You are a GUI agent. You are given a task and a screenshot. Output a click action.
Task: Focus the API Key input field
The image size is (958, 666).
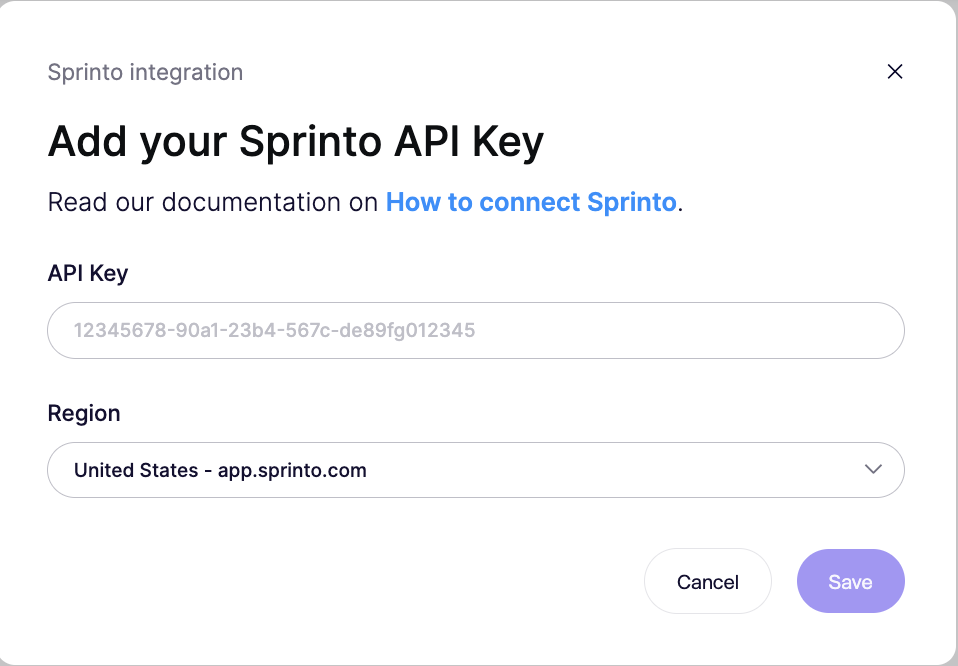476,330
